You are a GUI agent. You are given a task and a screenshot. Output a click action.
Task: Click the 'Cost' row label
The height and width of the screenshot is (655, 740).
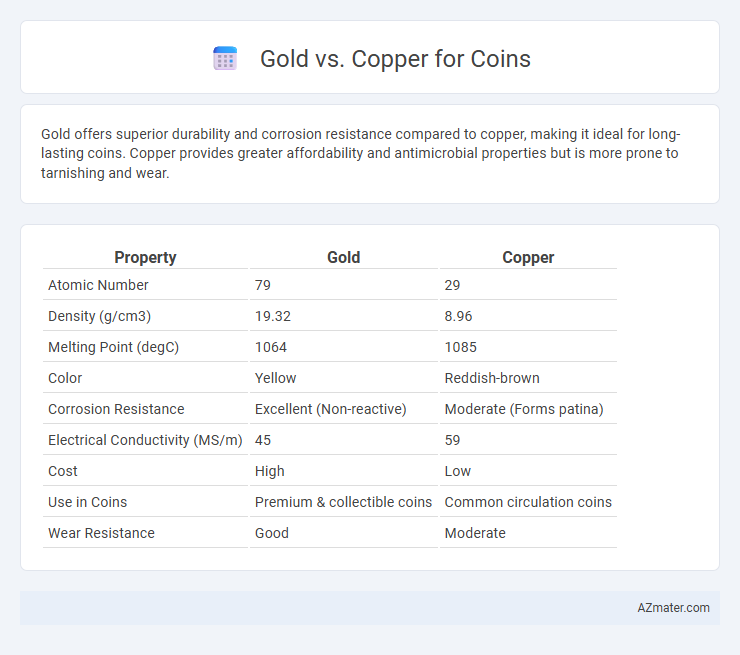[63, 471]
